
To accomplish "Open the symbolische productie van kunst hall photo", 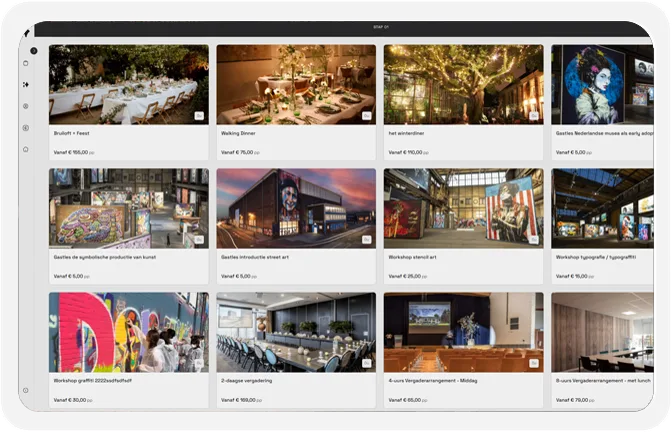I will pyautogui.click(x=129, y=208).
